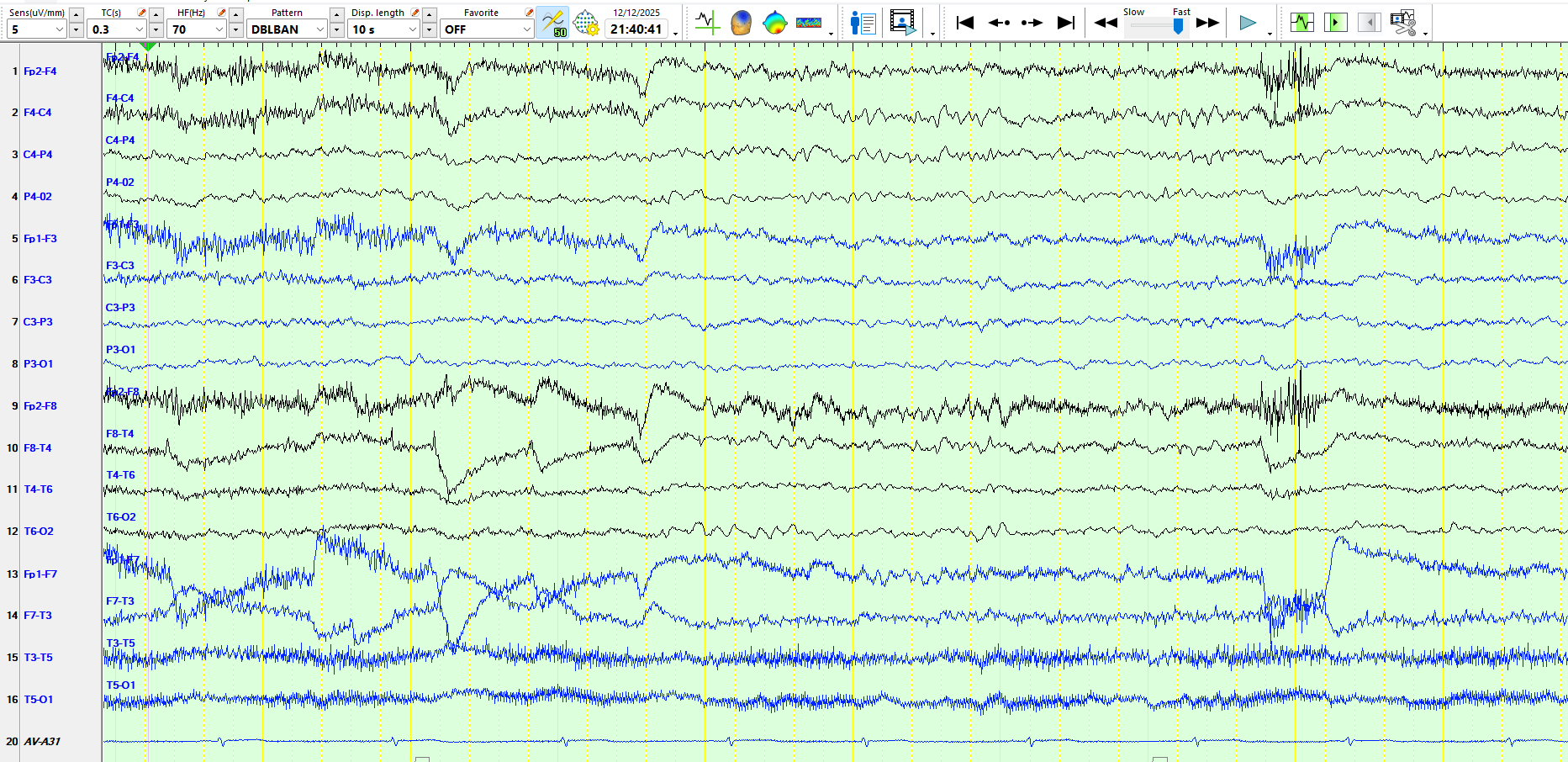Screen dimensions: 1568x762
Task: Select channel 9 Fp2-F8 in the left list
Action: (40, 406)
